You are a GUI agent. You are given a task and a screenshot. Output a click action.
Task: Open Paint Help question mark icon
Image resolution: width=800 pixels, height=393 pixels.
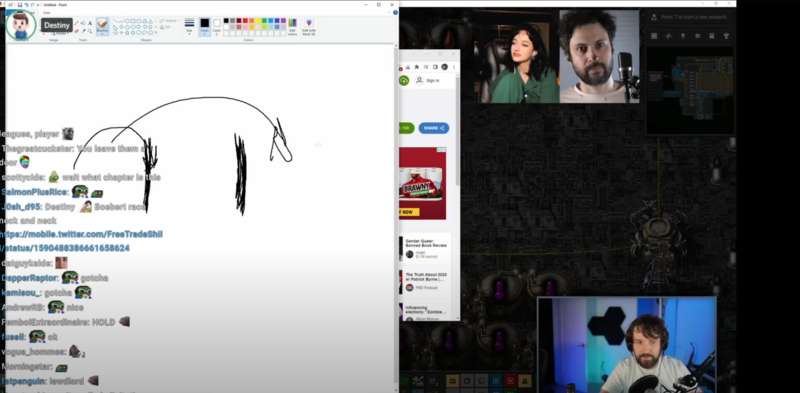click(x=395, y=12)
